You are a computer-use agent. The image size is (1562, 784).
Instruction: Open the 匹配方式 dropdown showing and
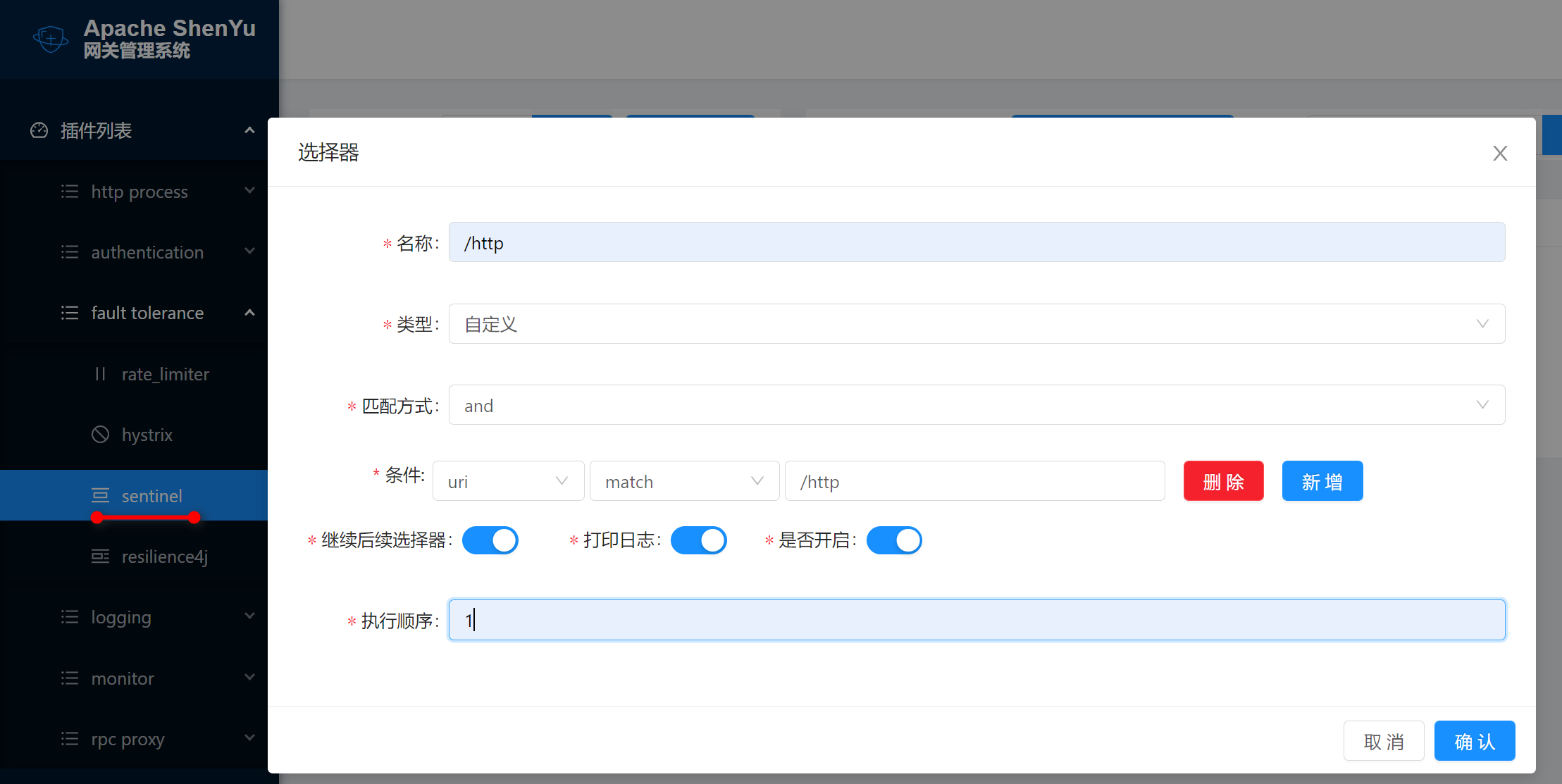pyautogui.click(x=976, y=405)
